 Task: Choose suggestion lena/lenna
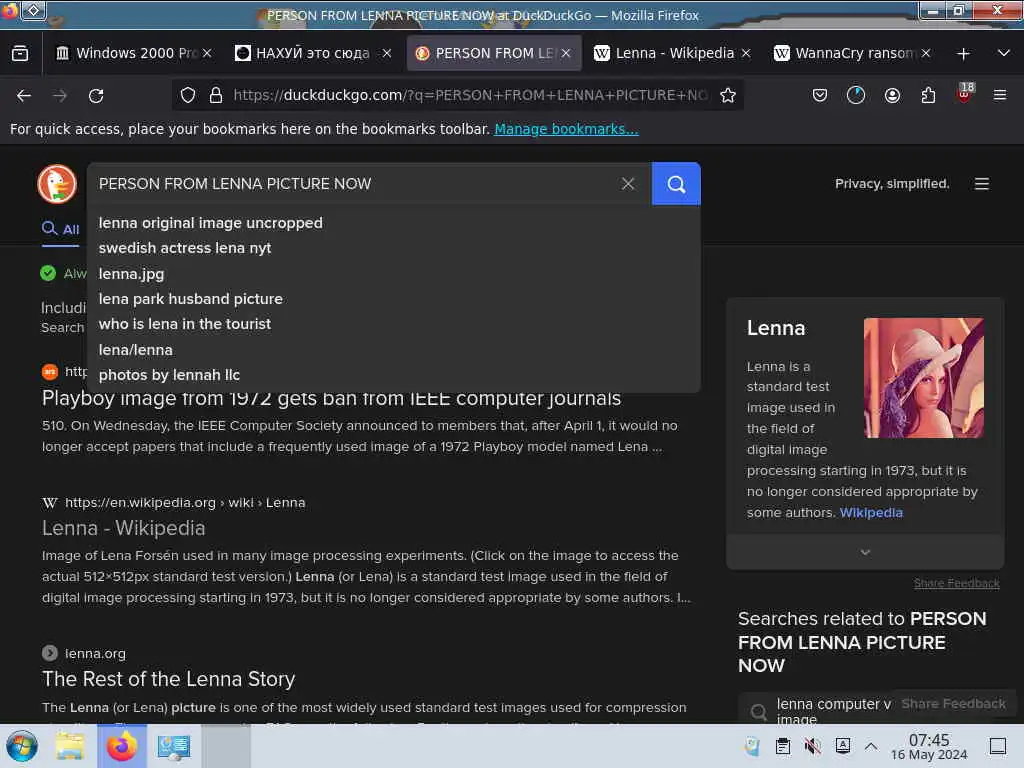pyautogui.click(x=136, y=350)
